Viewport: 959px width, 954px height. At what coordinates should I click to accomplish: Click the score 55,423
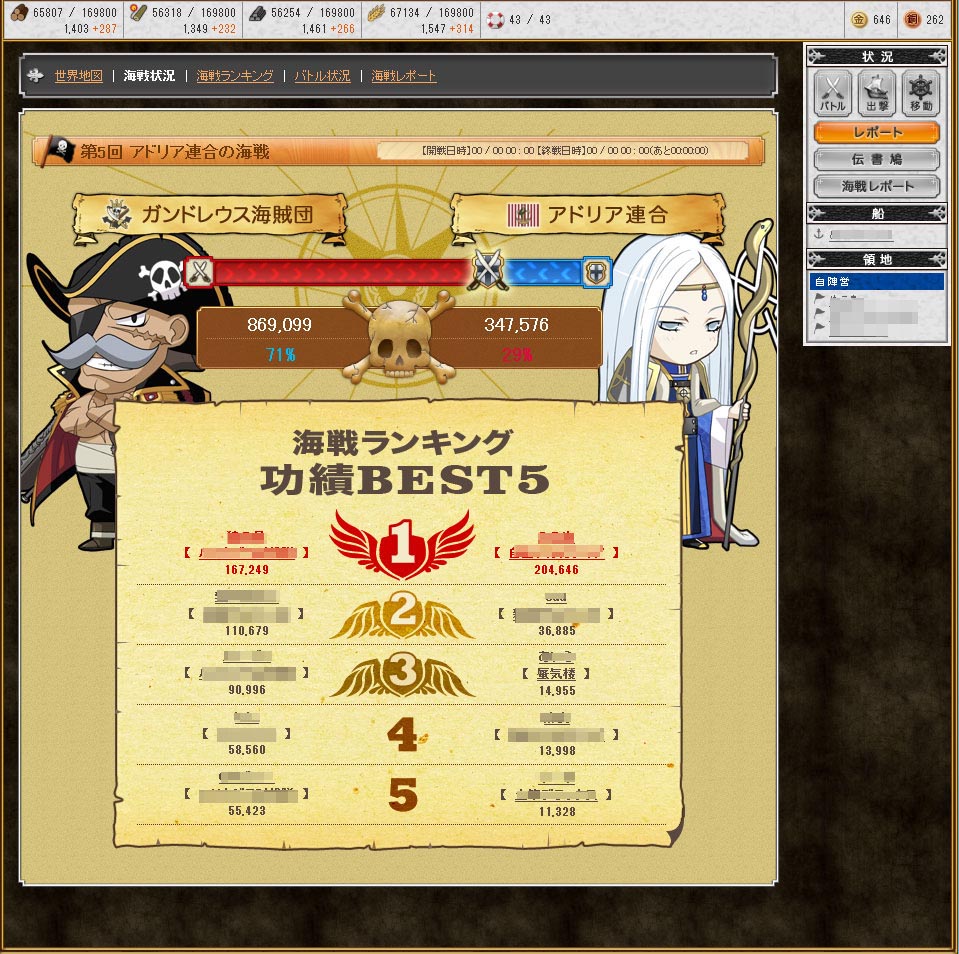pos(246,811)
